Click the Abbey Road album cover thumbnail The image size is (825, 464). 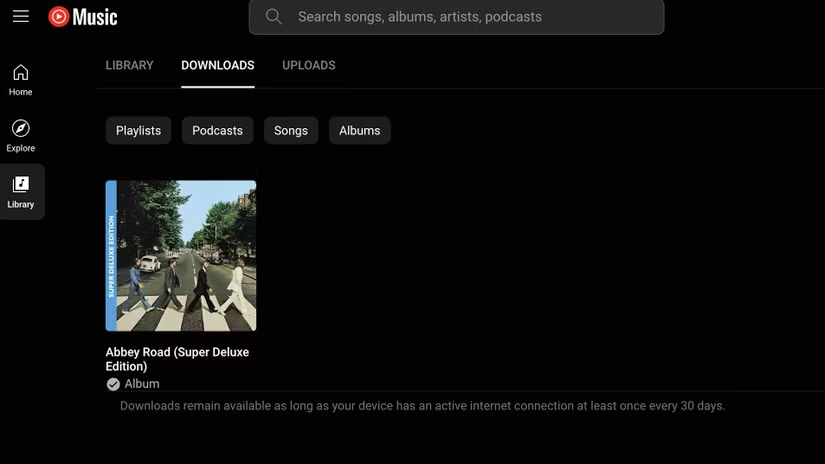pos(180,255)
